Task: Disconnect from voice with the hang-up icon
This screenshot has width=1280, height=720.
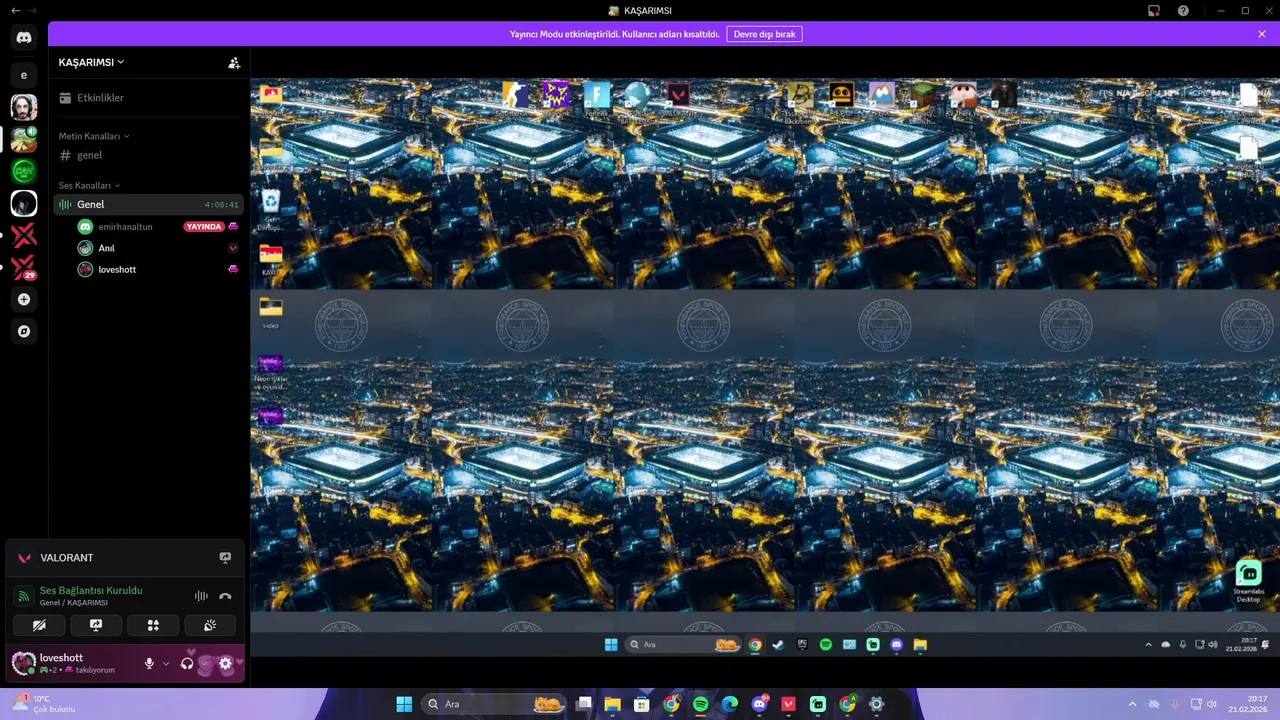Action: coord(225,596)
